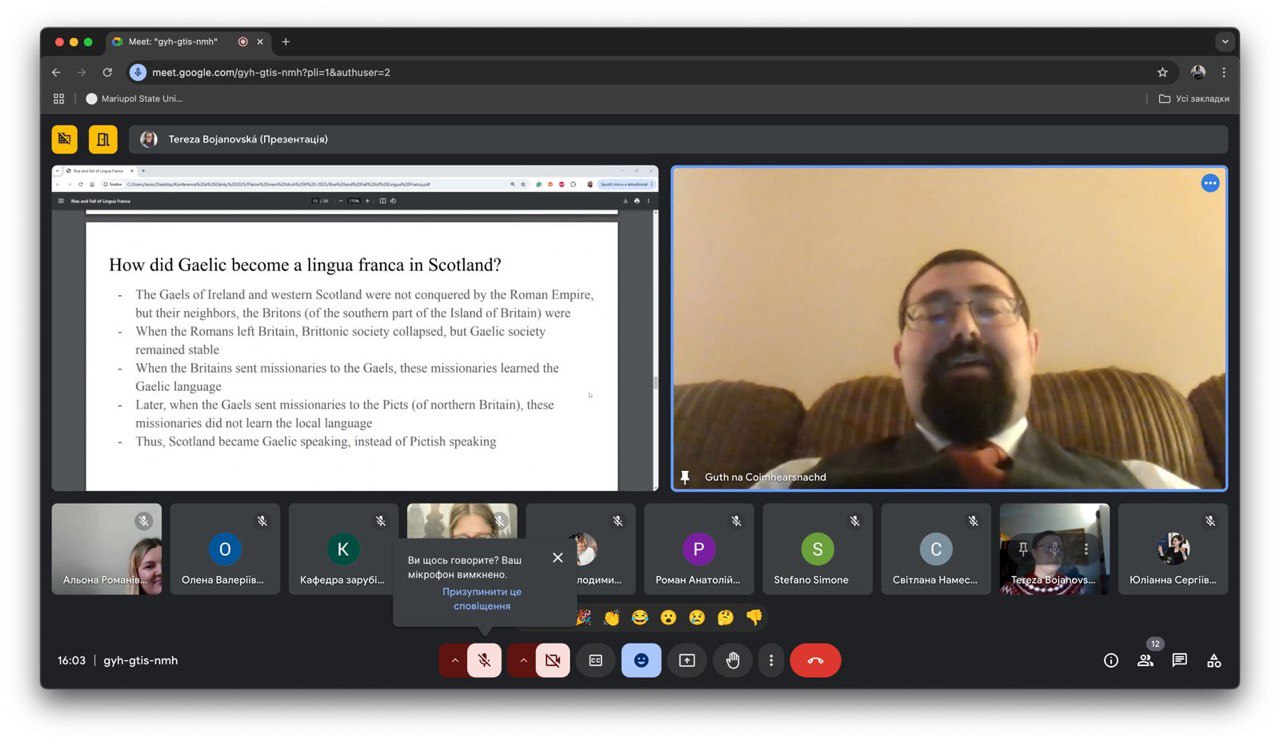The image size is (1280, 742).
Task: Open Chrome three-dot menu
Action: [x=1224, y=72]
